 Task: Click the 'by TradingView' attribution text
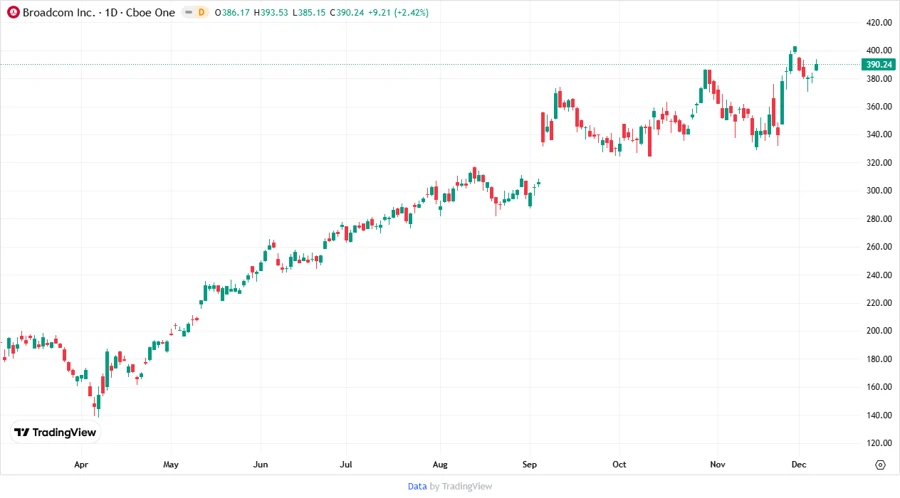click(x=461, y=486)
